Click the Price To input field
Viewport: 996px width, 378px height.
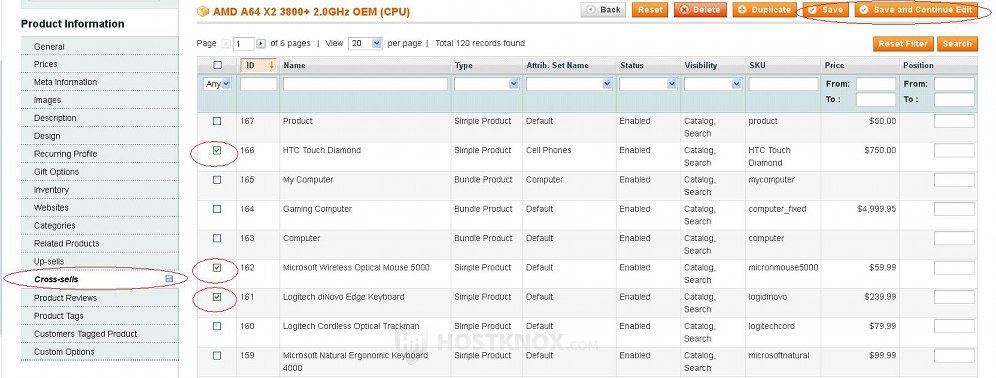click(x=876, y=100)
